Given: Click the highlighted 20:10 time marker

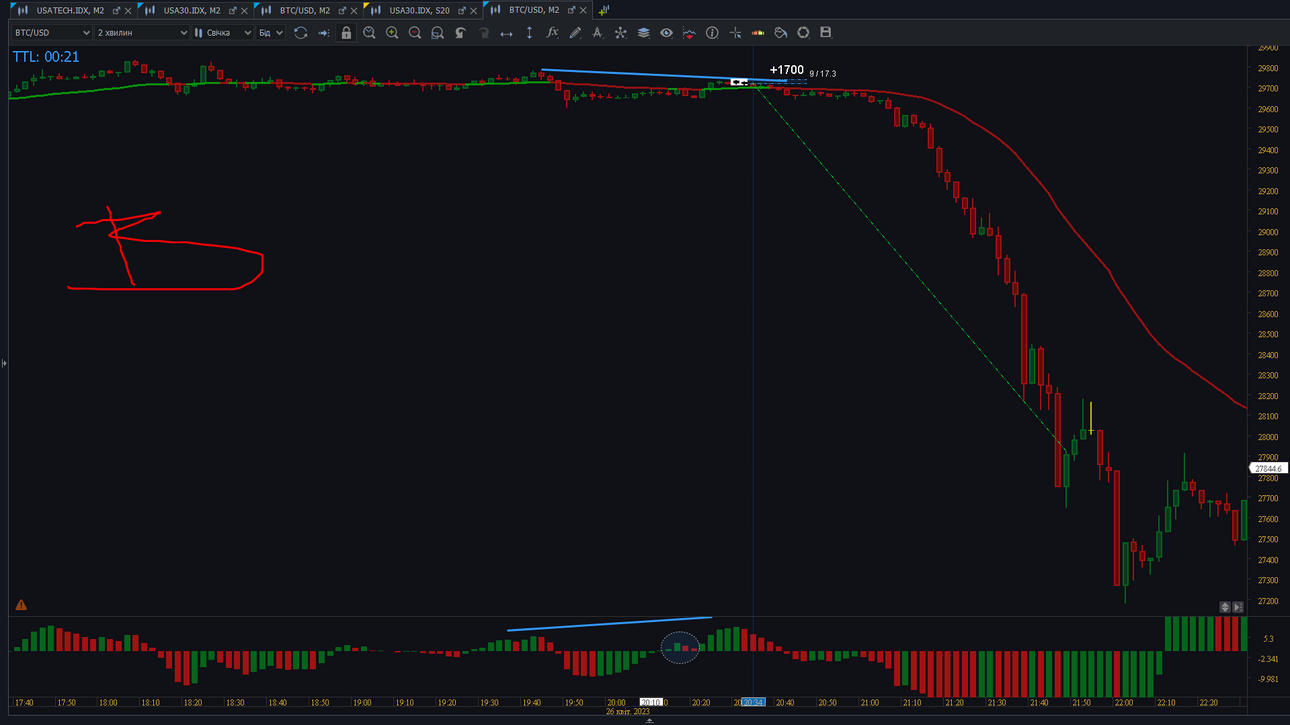Looking at the screenshot, I should (x=651, y=703).
